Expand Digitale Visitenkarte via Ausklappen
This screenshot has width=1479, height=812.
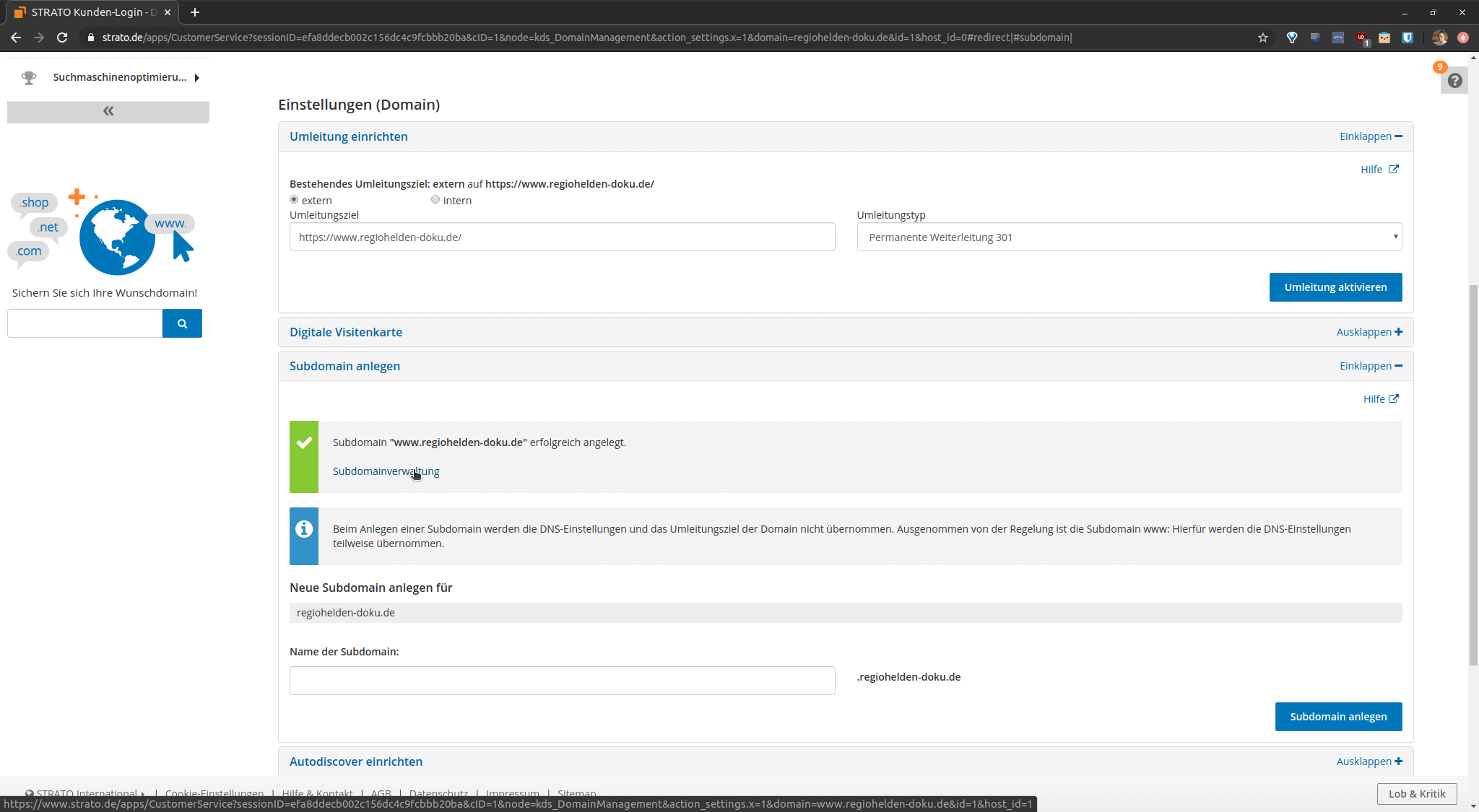1369,332
